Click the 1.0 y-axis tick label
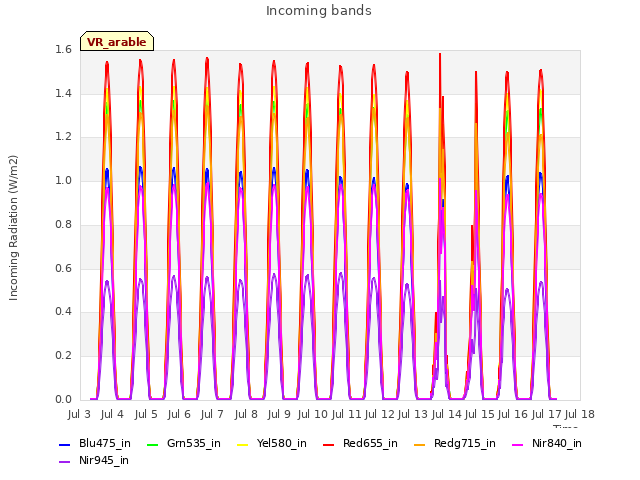 (x=63, y=181)
